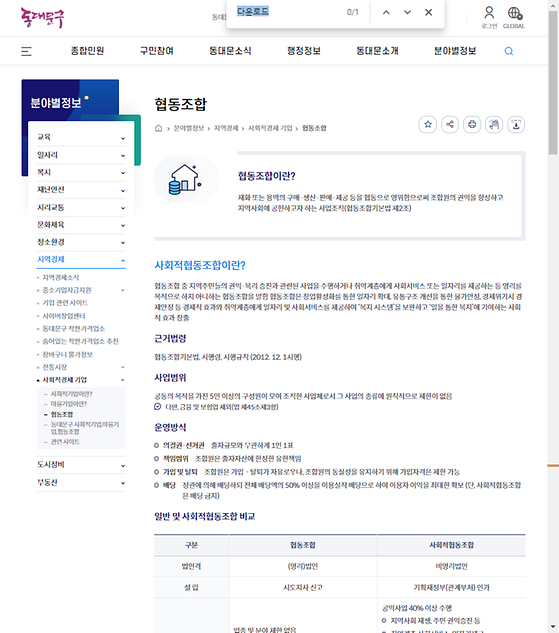Viewport: 559px width, 633px height.
Task: Open 관련 사이트 sidebar link
Action: click(x=65, y=442)
